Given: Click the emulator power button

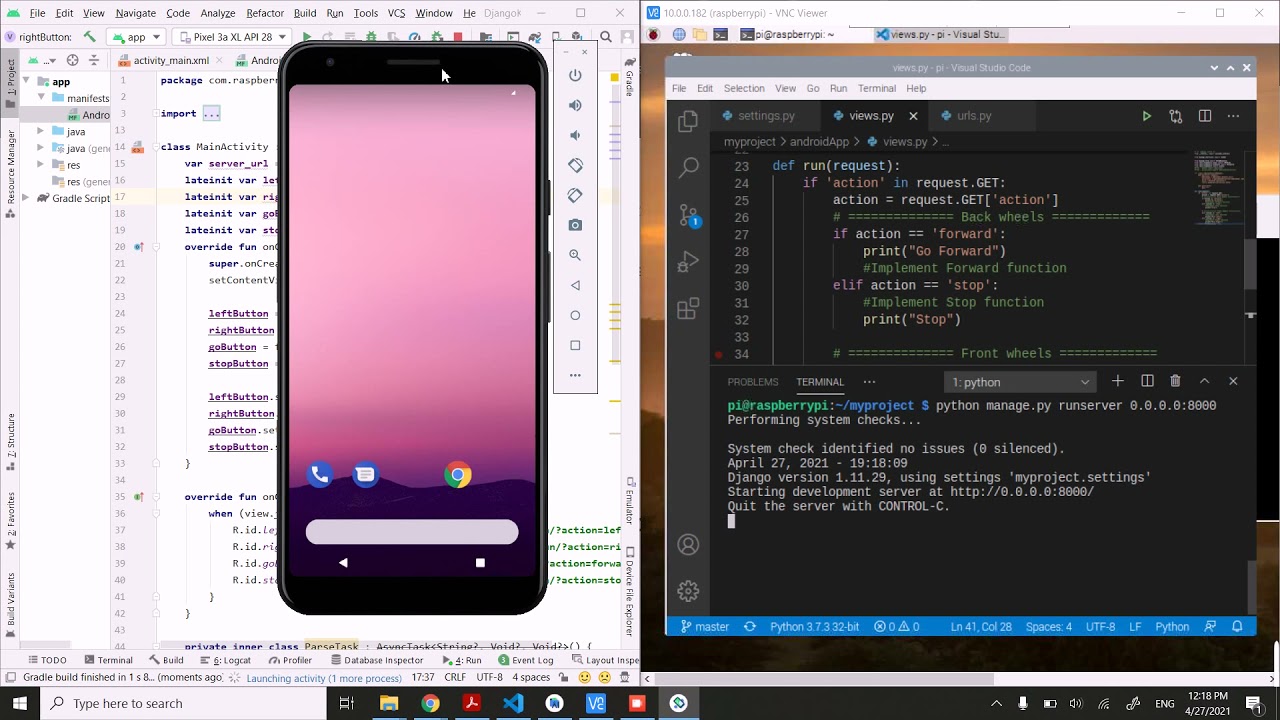Looking at the screenshot, I should point(575,75).
